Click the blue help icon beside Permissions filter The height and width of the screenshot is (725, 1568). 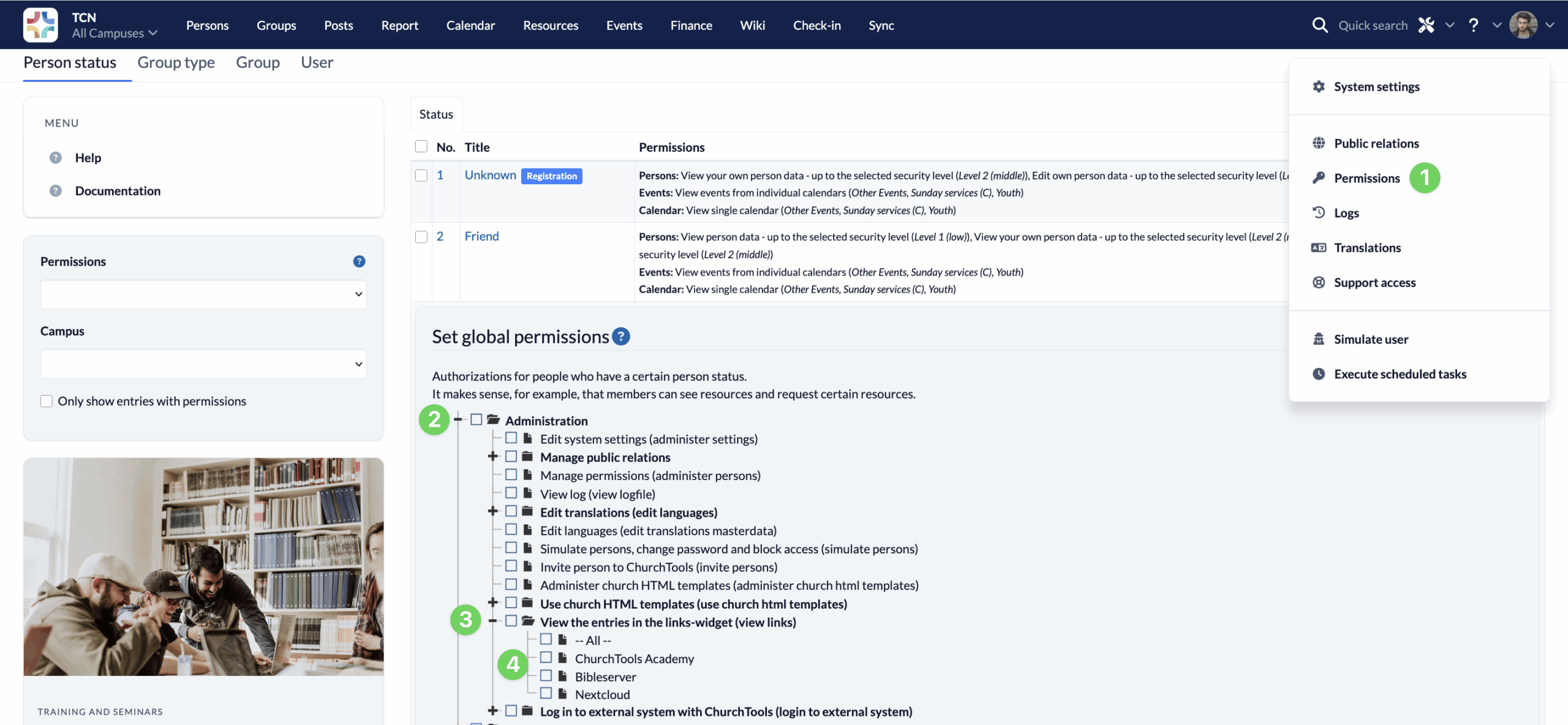click(359, 261)
